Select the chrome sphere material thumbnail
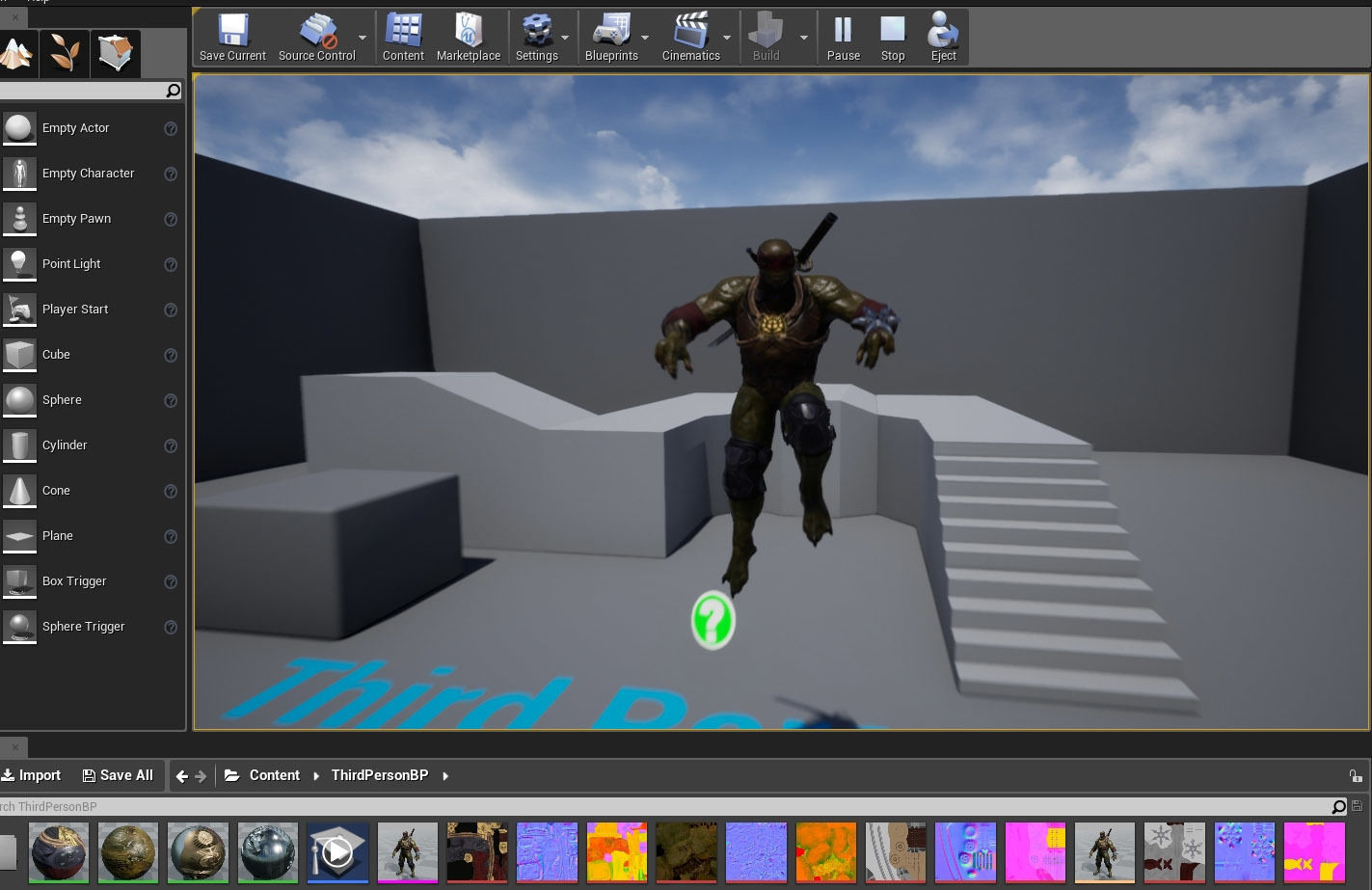The width and height of the screenshot is (1372, 890). (x=268, y=852)
